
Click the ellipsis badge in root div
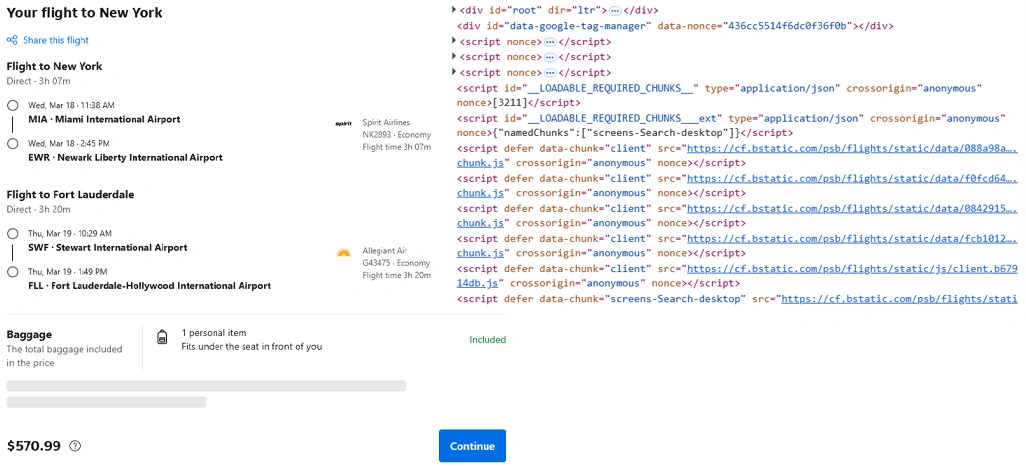pos(614,11)
